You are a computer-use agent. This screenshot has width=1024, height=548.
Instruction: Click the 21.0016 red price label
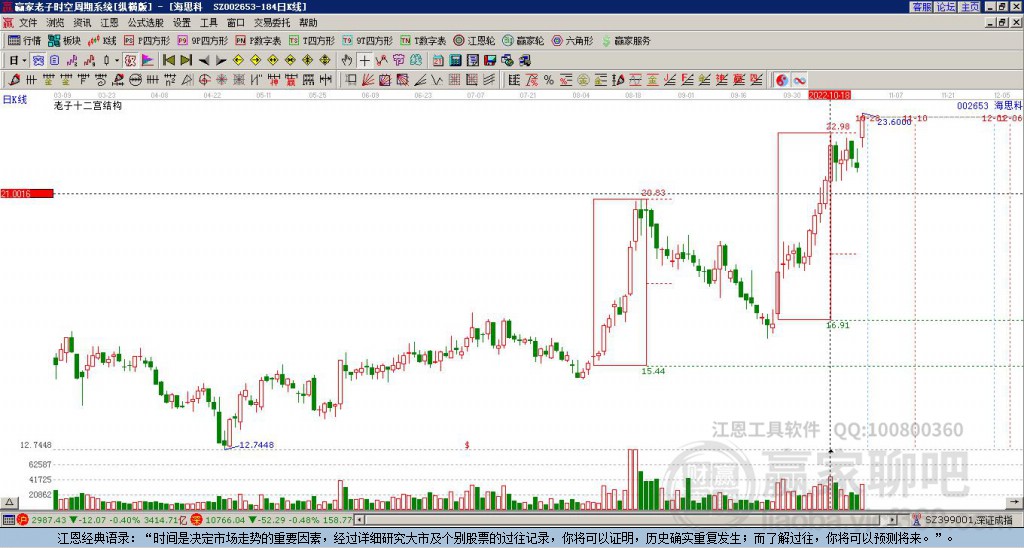coord(27,194)
